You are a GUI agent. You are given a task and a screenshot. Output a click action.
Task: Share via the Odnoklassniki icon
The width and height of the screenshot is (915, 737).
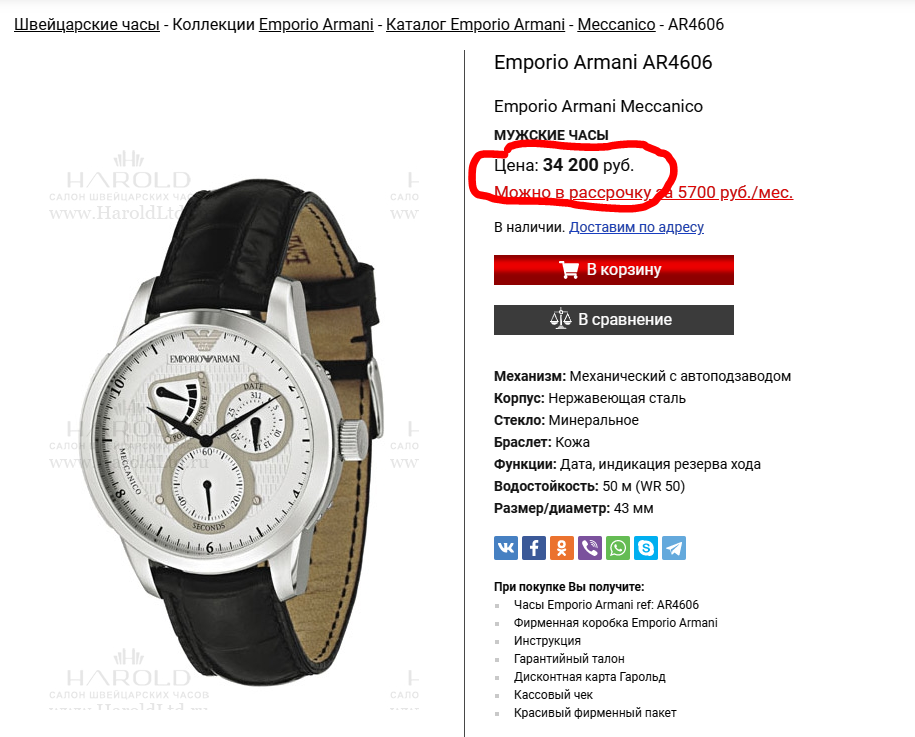(x=562, y=548)
